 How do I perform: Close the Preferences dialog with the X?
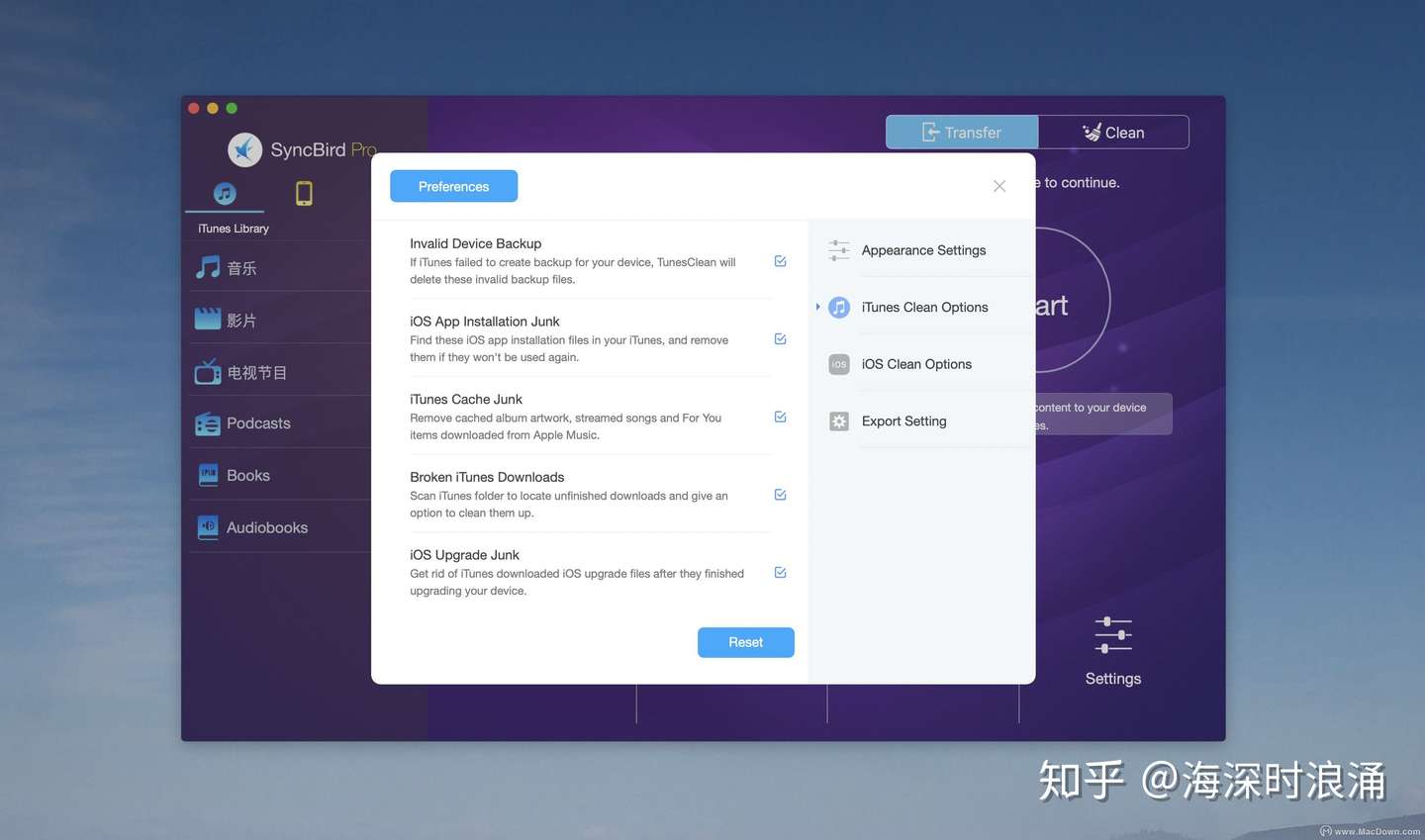point(999,186)
